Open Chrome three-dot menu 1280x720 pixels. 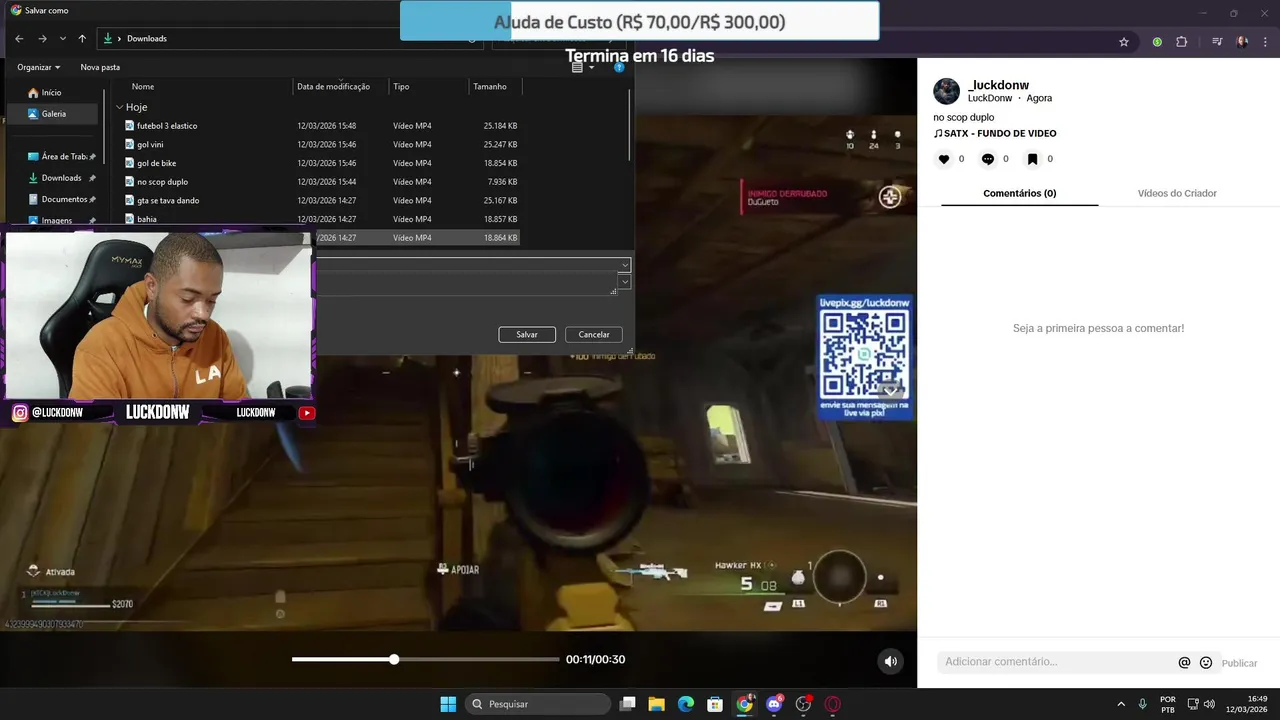1266,42
